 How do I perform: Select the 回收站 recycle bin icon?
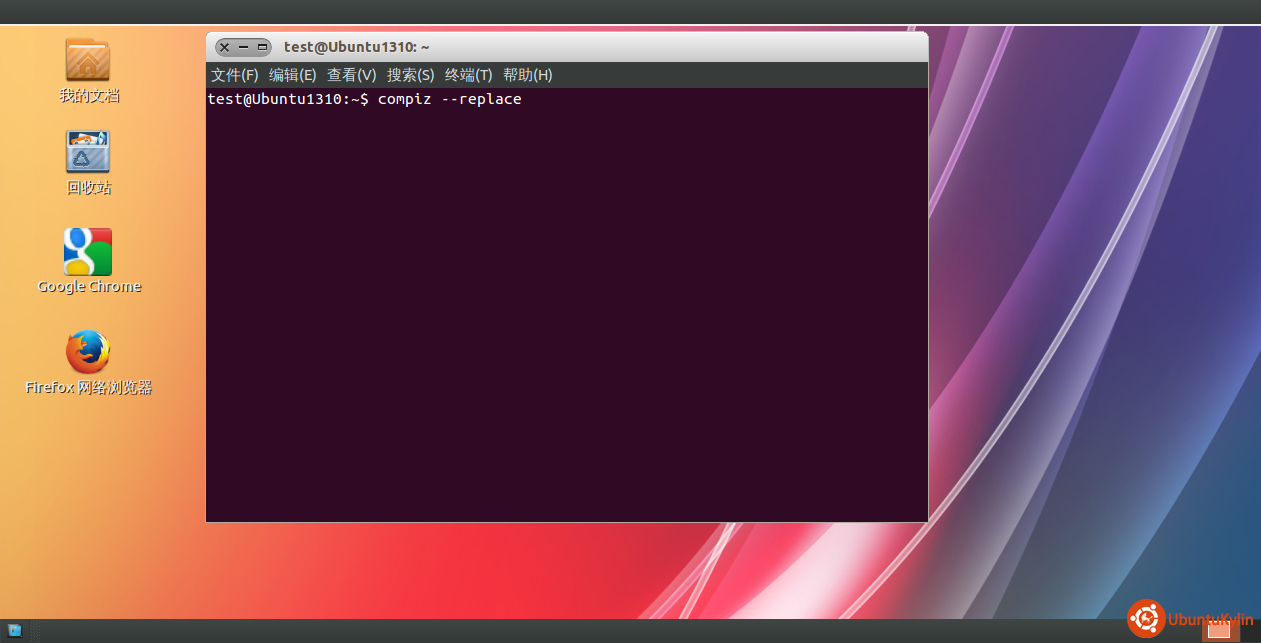(x=88, y=152)
